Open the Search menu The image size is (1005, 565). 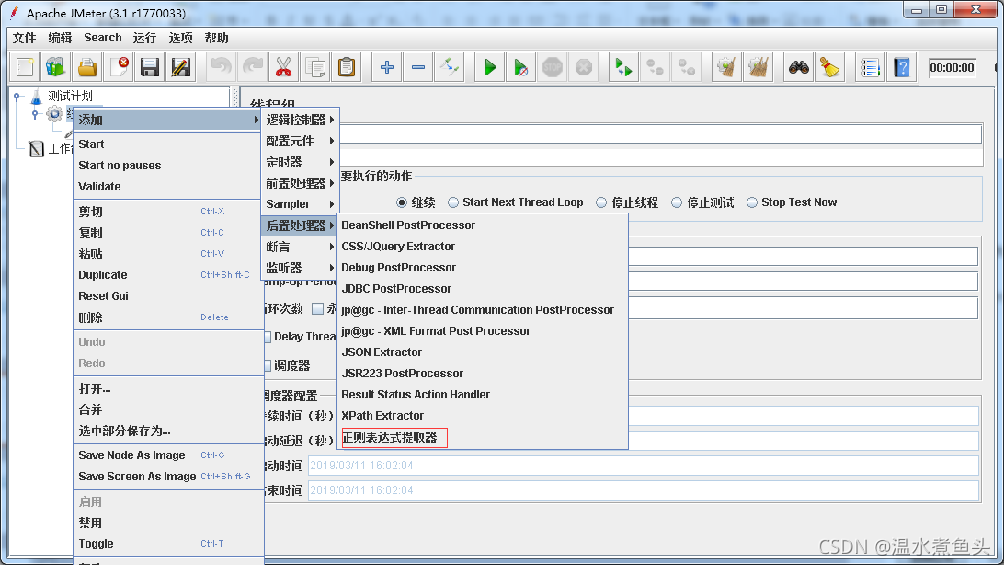coord(103,38)
